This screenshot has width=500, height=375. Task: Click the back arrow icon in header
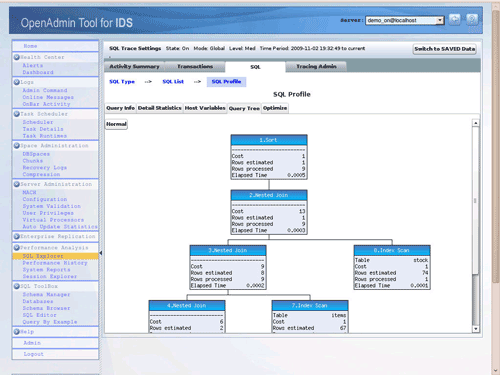click(x=455, y=20)
